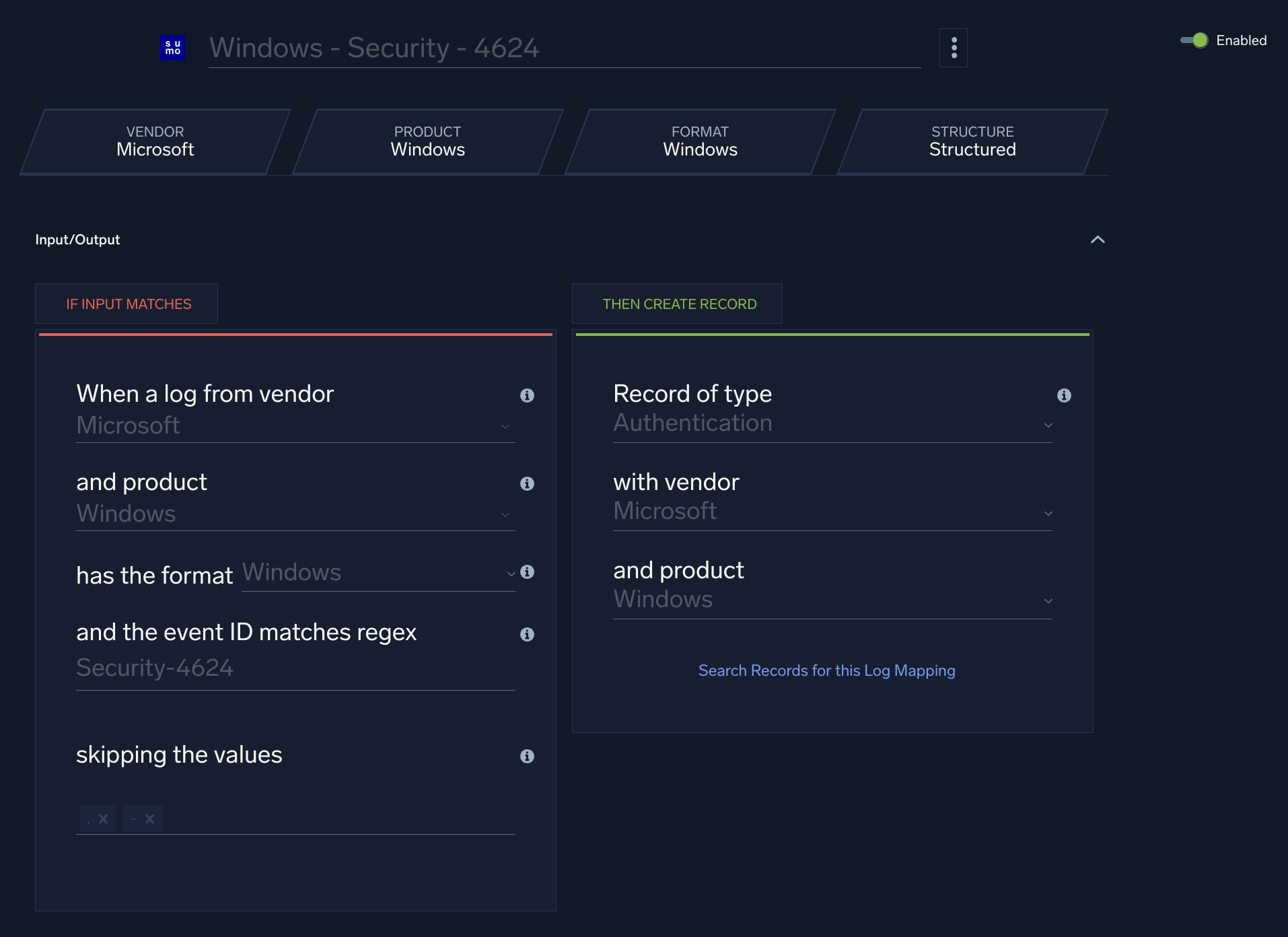Click the Sumo Logic logo icon
Image resolution: width=1288 pixels, height=937 pixels.
173,48
